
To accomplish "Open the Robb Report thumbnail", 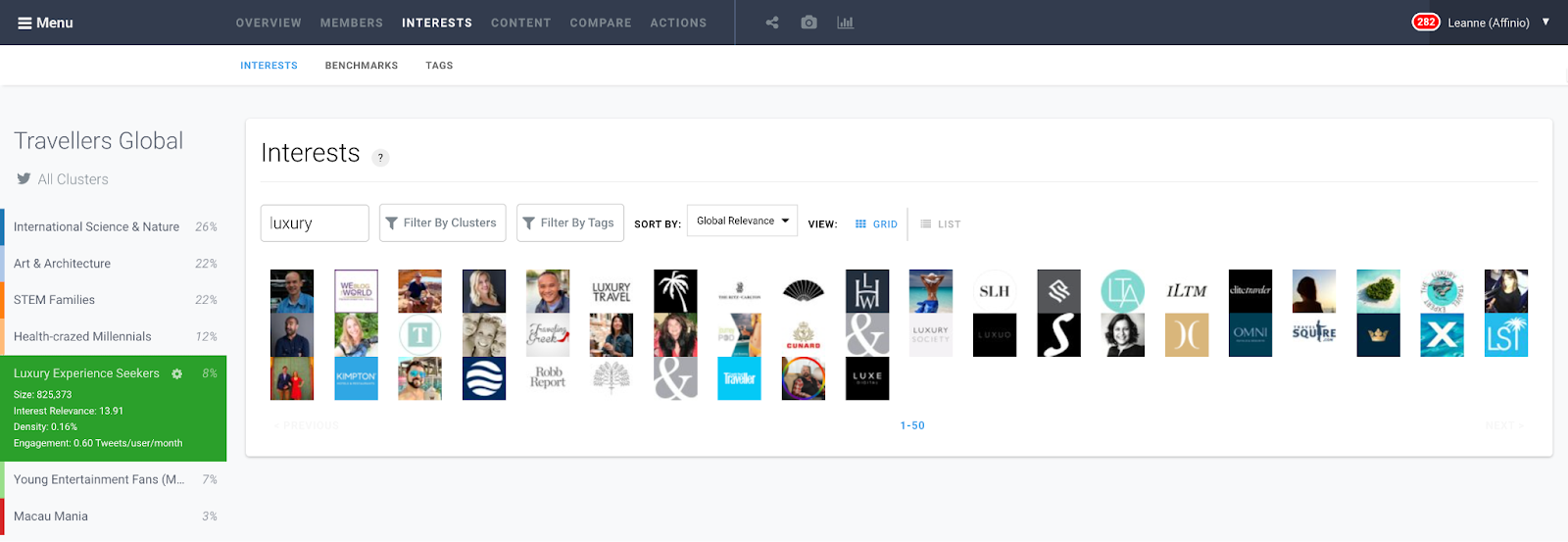I will 548,378.
